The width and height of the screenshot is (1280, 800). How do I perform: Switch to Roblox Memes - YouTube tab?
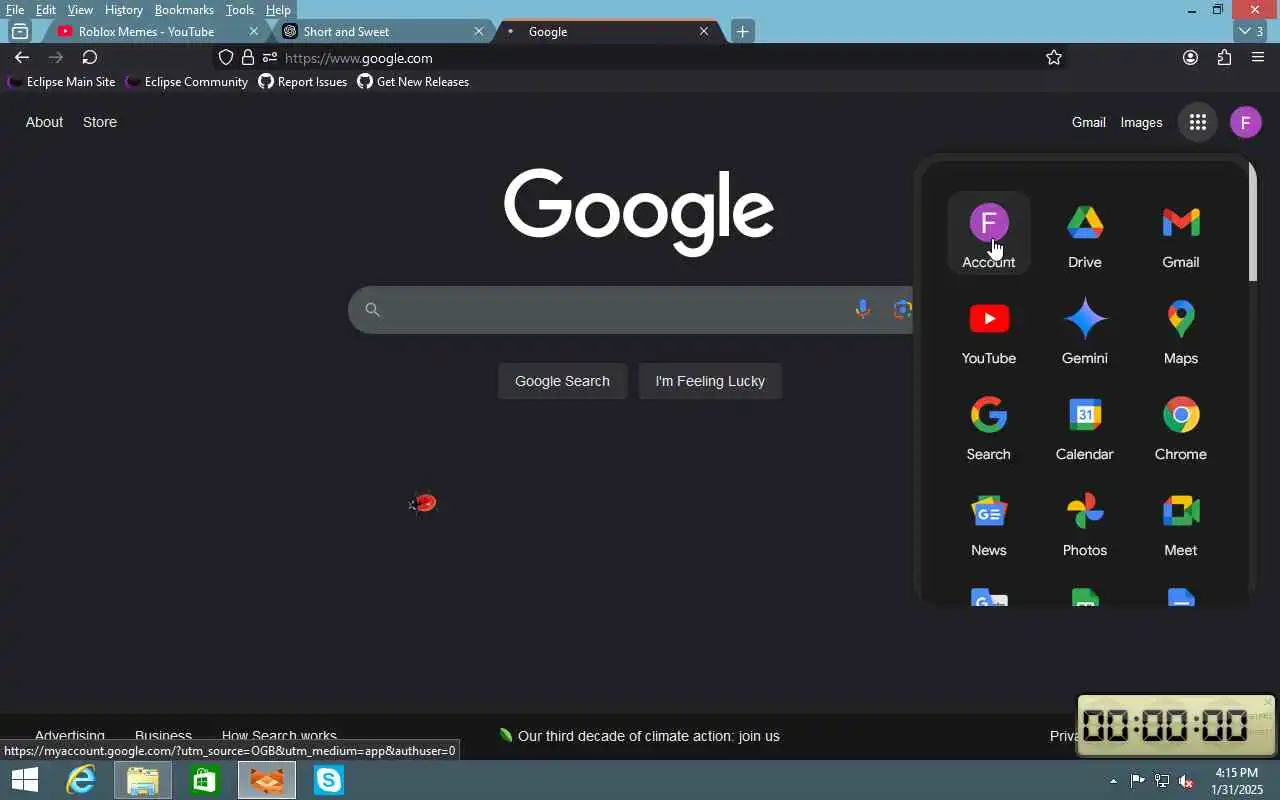coord(147,31)
